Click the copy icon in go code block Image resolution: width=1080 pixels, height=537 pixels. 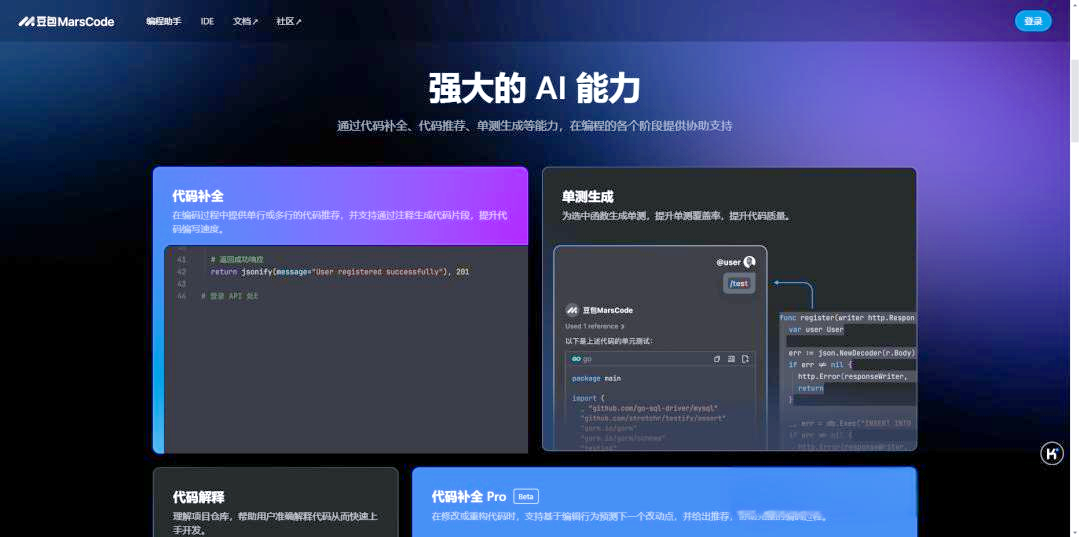(716, 358)
